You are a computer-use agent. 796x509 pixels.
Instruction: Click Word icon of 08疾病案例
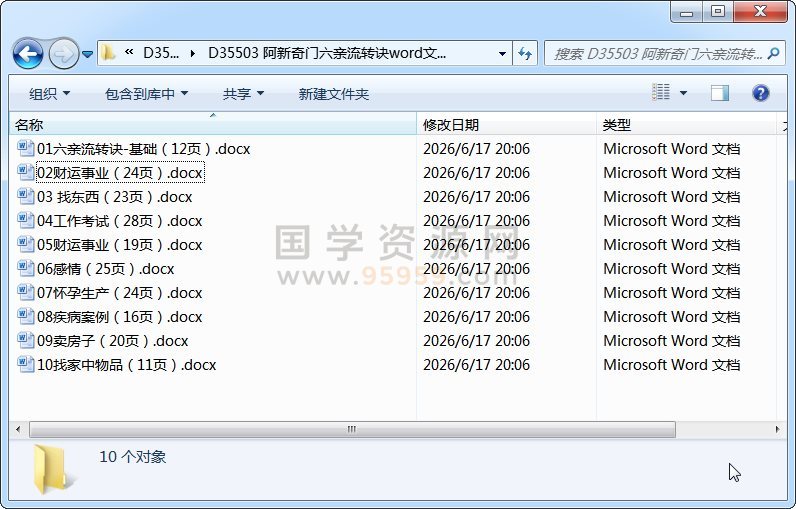pos(25,316)
